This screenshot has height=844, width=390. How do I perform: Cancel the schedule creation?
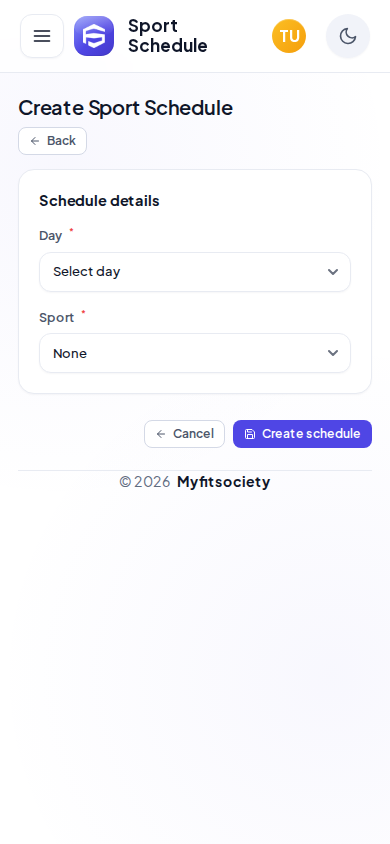[185, 434]
